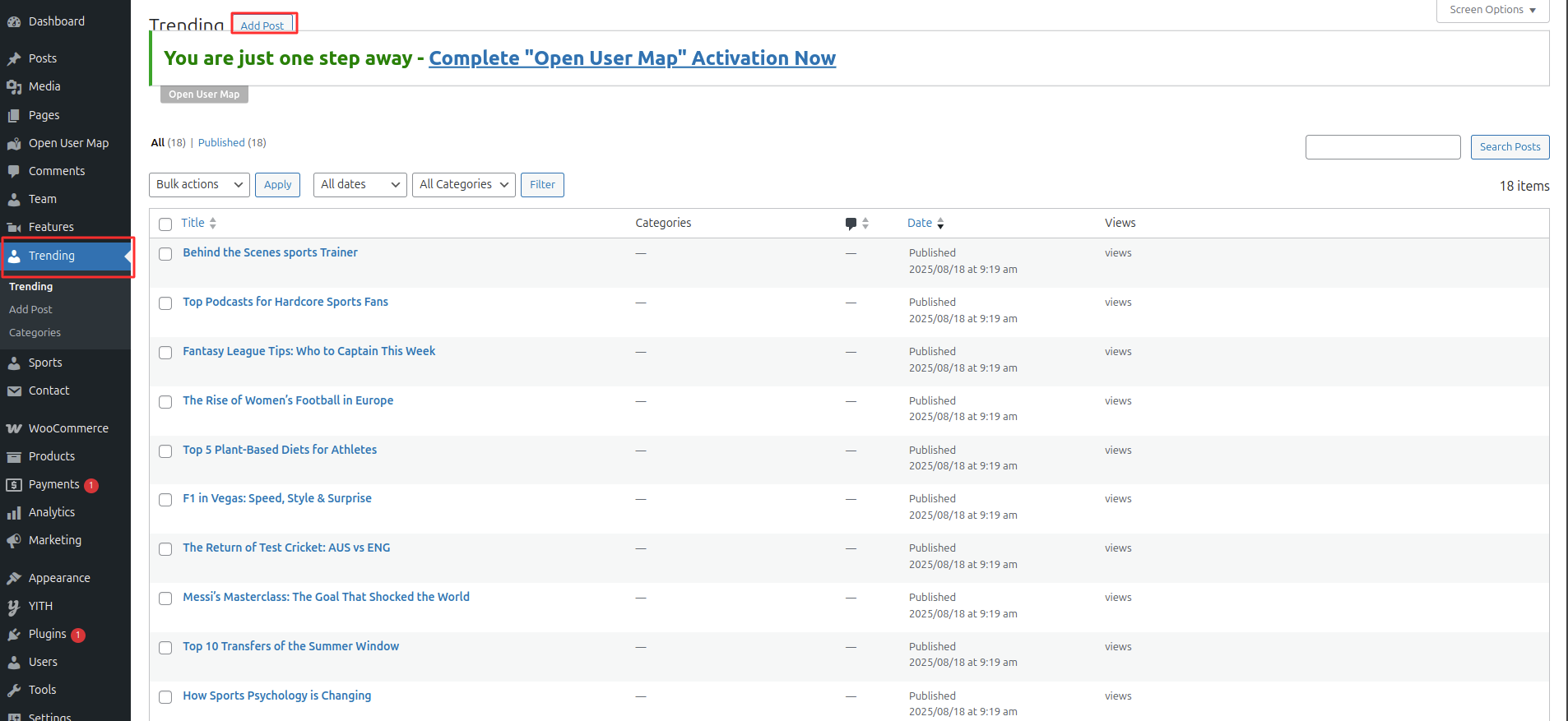The image size is (1568, 721).
Task: Click the comments bubble column icon
Action: 851,224
